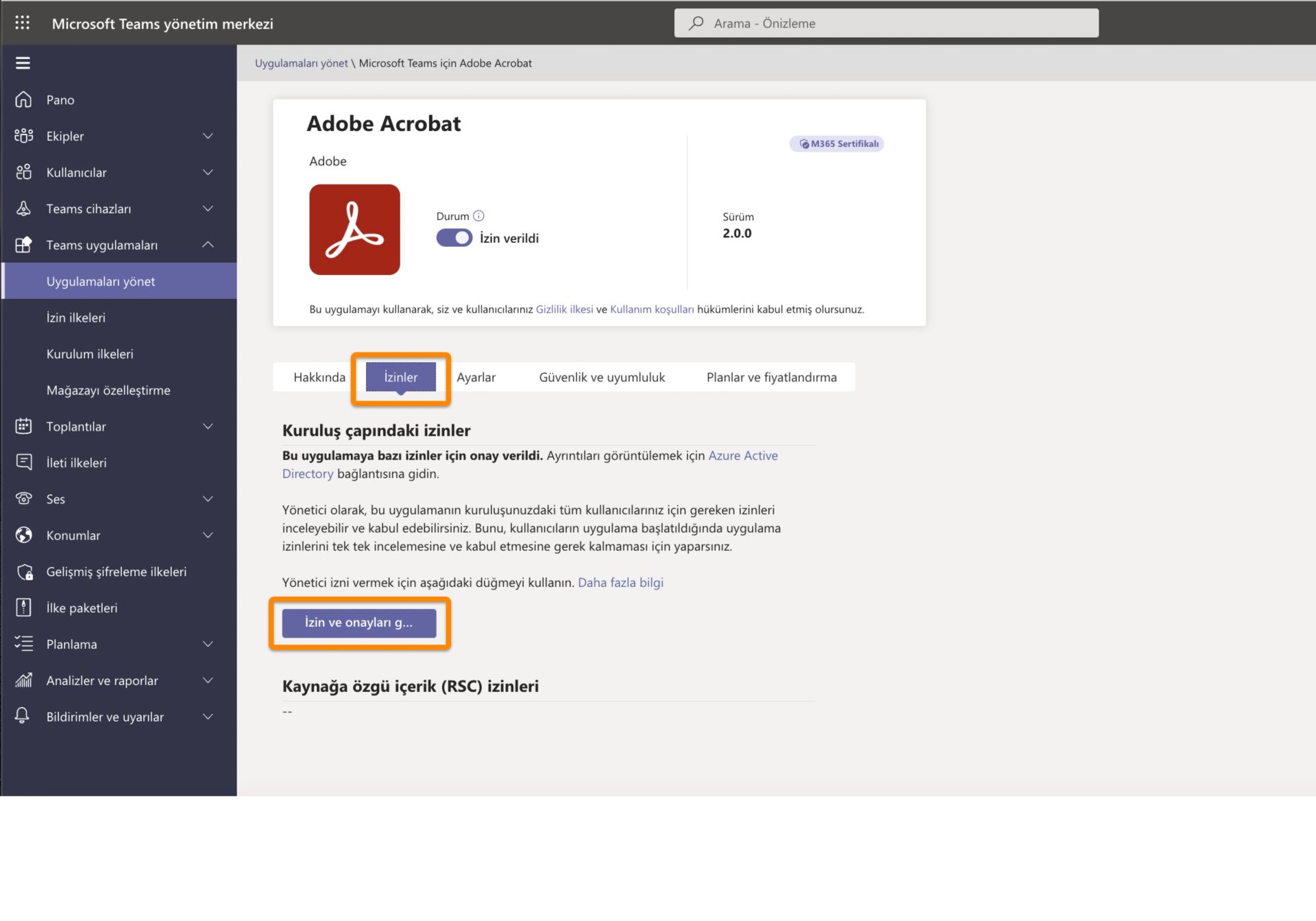Click the Kuruluş çapındaki izinler heading

pos(376,431)
